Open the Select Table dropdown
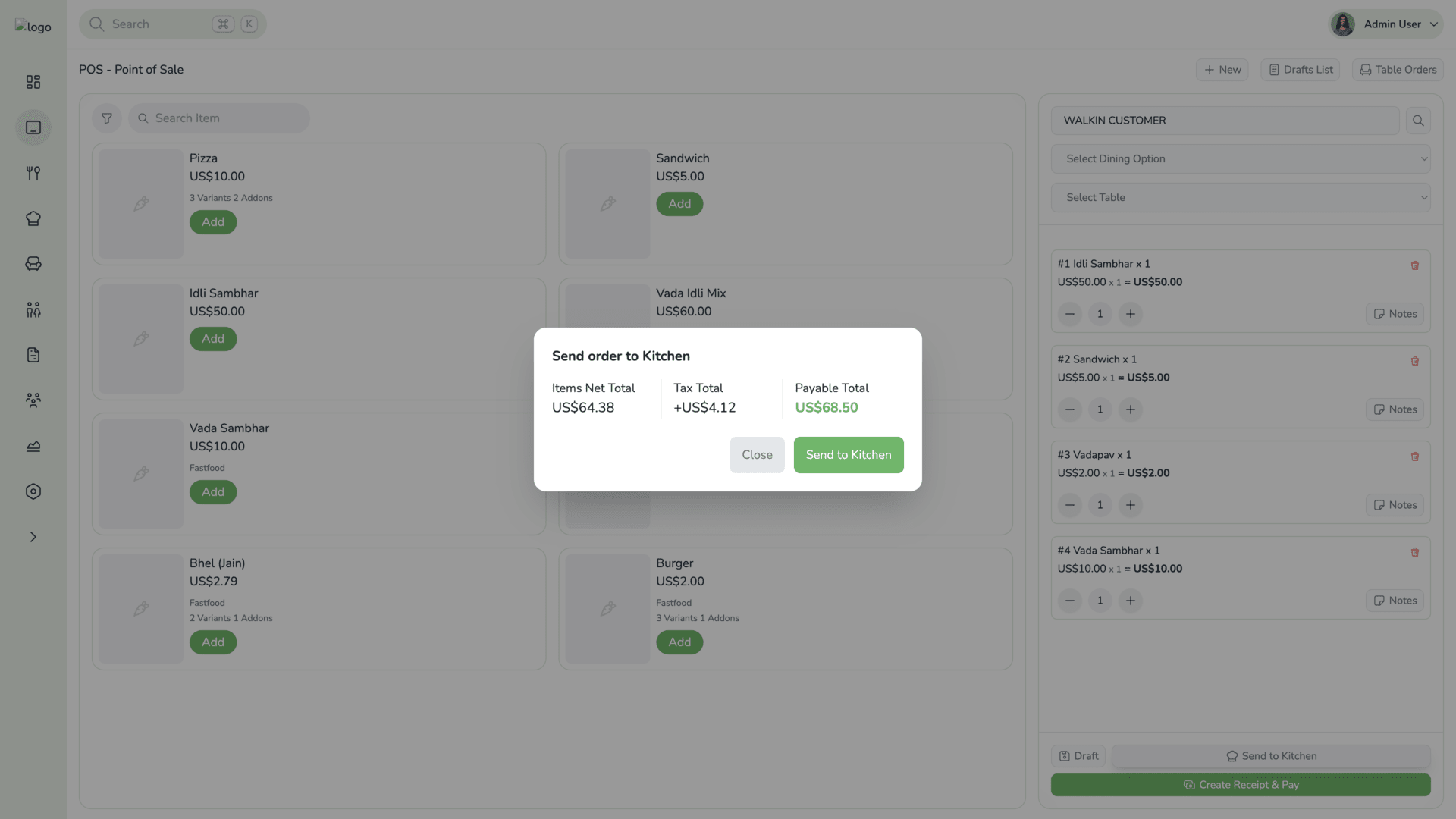Viewport: 1456px width, 819px height. 1239,197
